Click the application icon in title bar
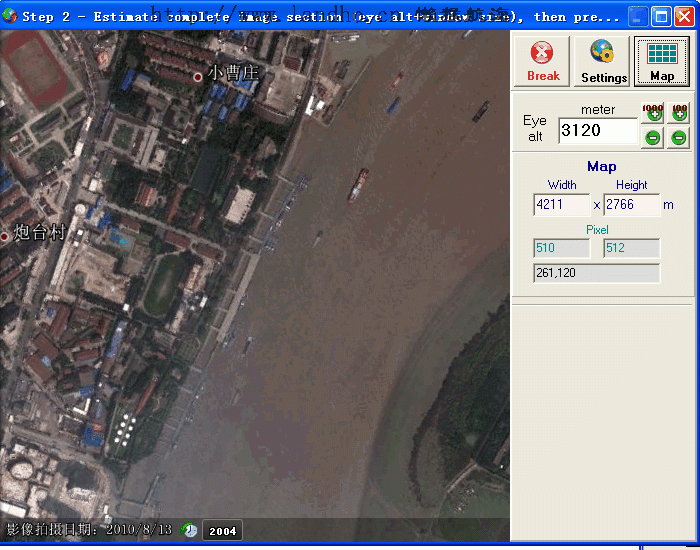This screenshot has width=700, height=550. (x=10, y=16)
